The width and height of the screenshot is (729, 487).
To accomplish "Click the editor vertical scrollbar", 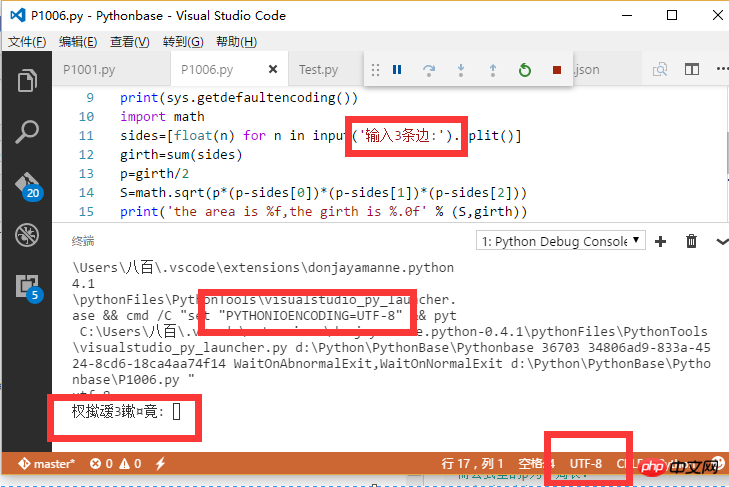I will (x=727, y=153).
